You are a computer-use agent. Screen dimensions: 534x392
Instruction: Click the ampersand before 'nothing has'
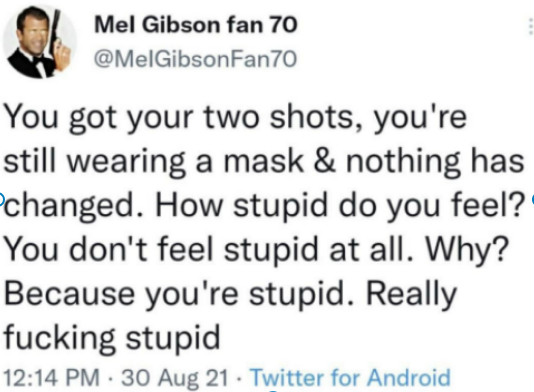(x=324, y=161)
